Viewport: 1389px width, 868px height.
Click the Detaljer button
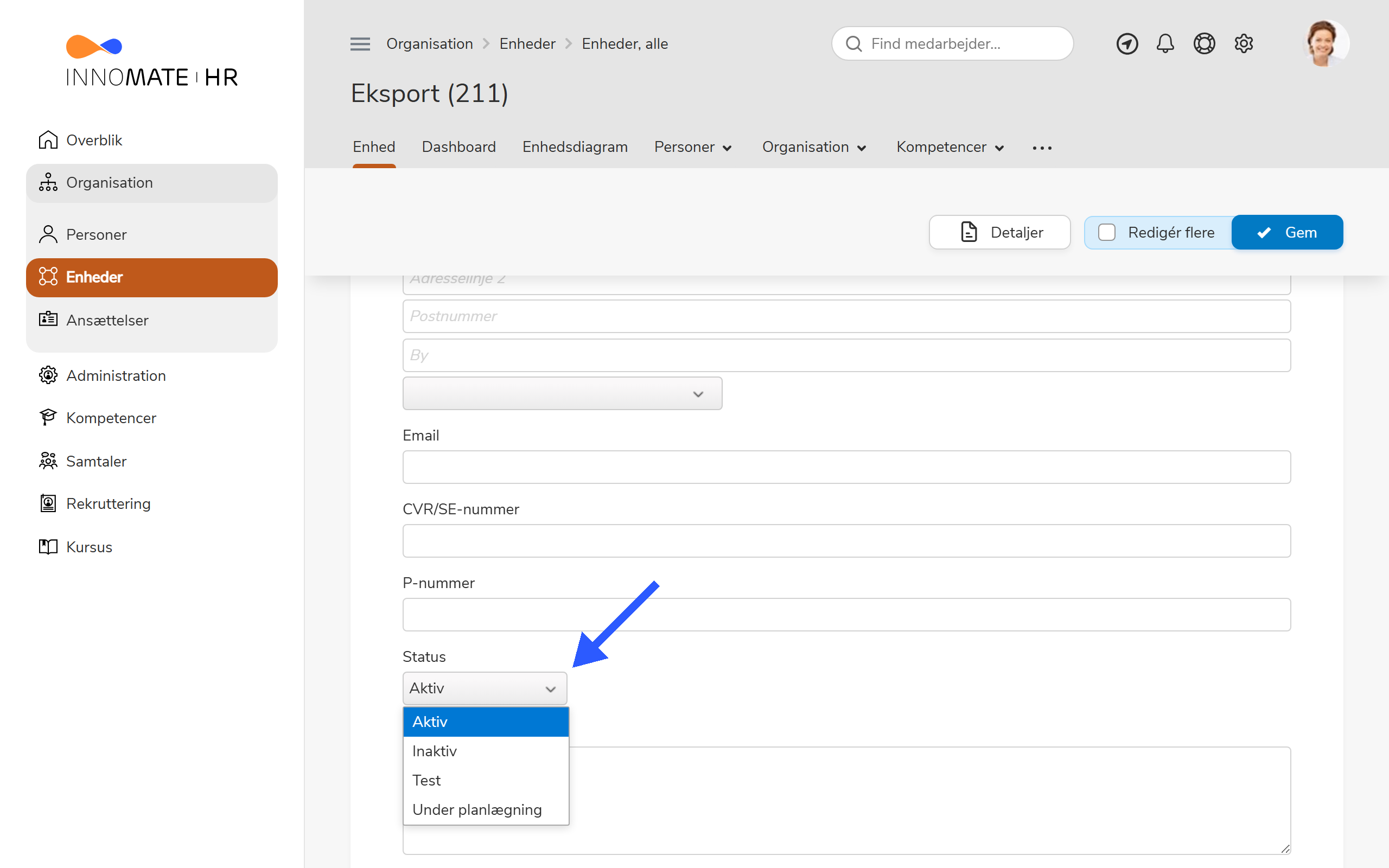999,233
